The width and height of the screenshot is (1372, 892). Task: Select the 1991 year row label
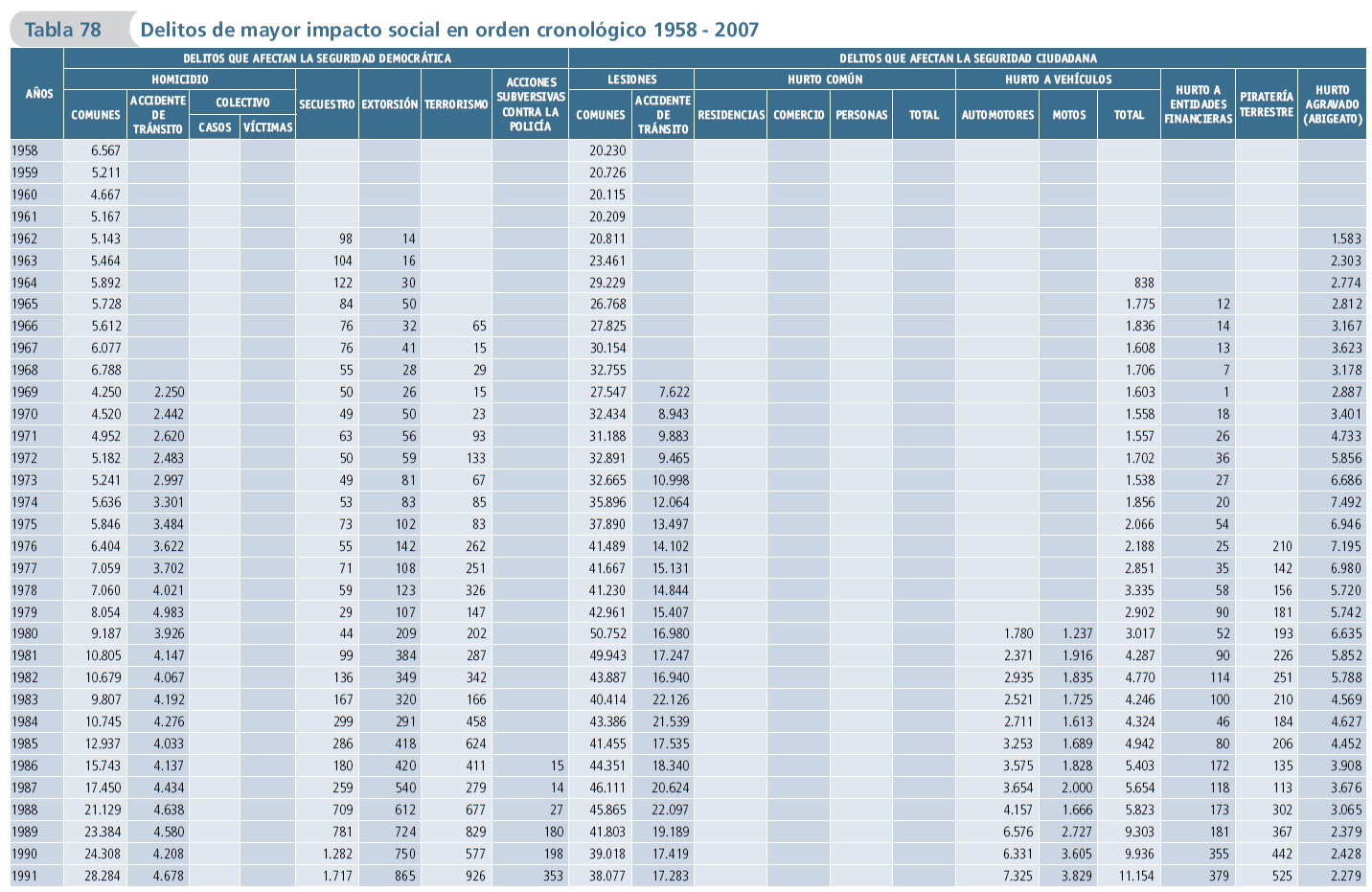25,876
